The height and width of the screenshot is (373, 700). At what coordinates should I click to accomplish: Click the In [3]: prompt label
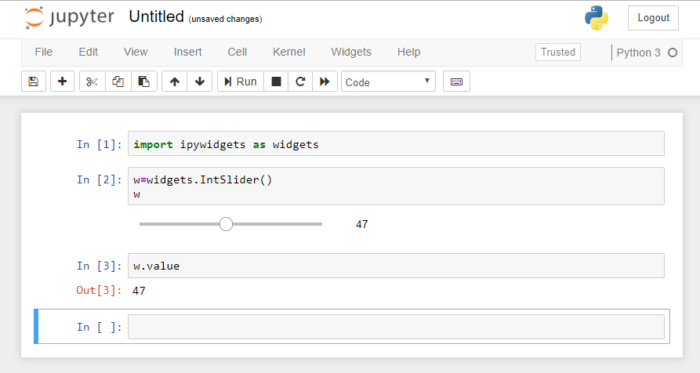(x=99, y=266)
